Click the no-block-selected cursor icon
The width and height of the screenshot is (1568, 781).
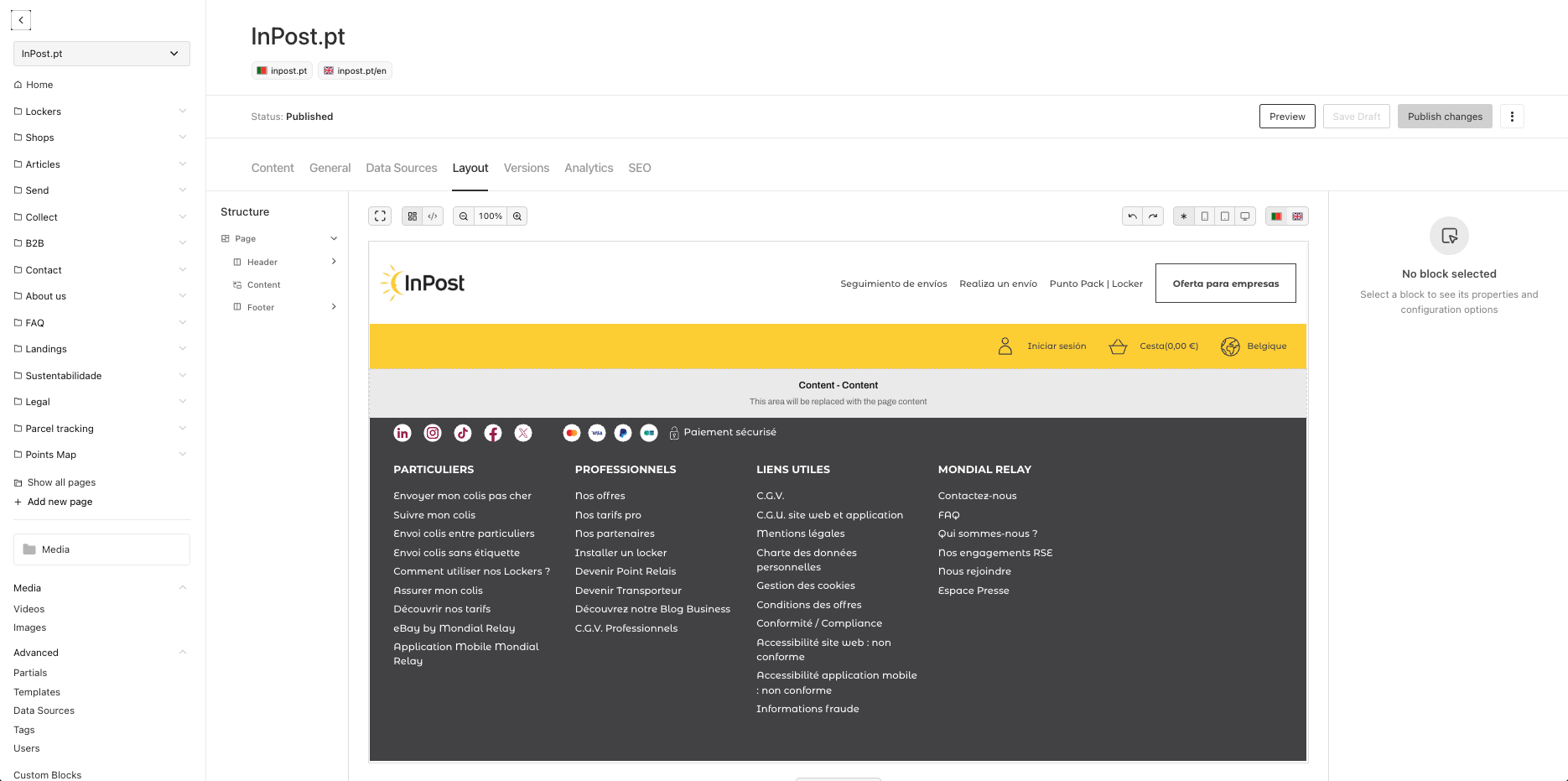[x=1449, y=236]
